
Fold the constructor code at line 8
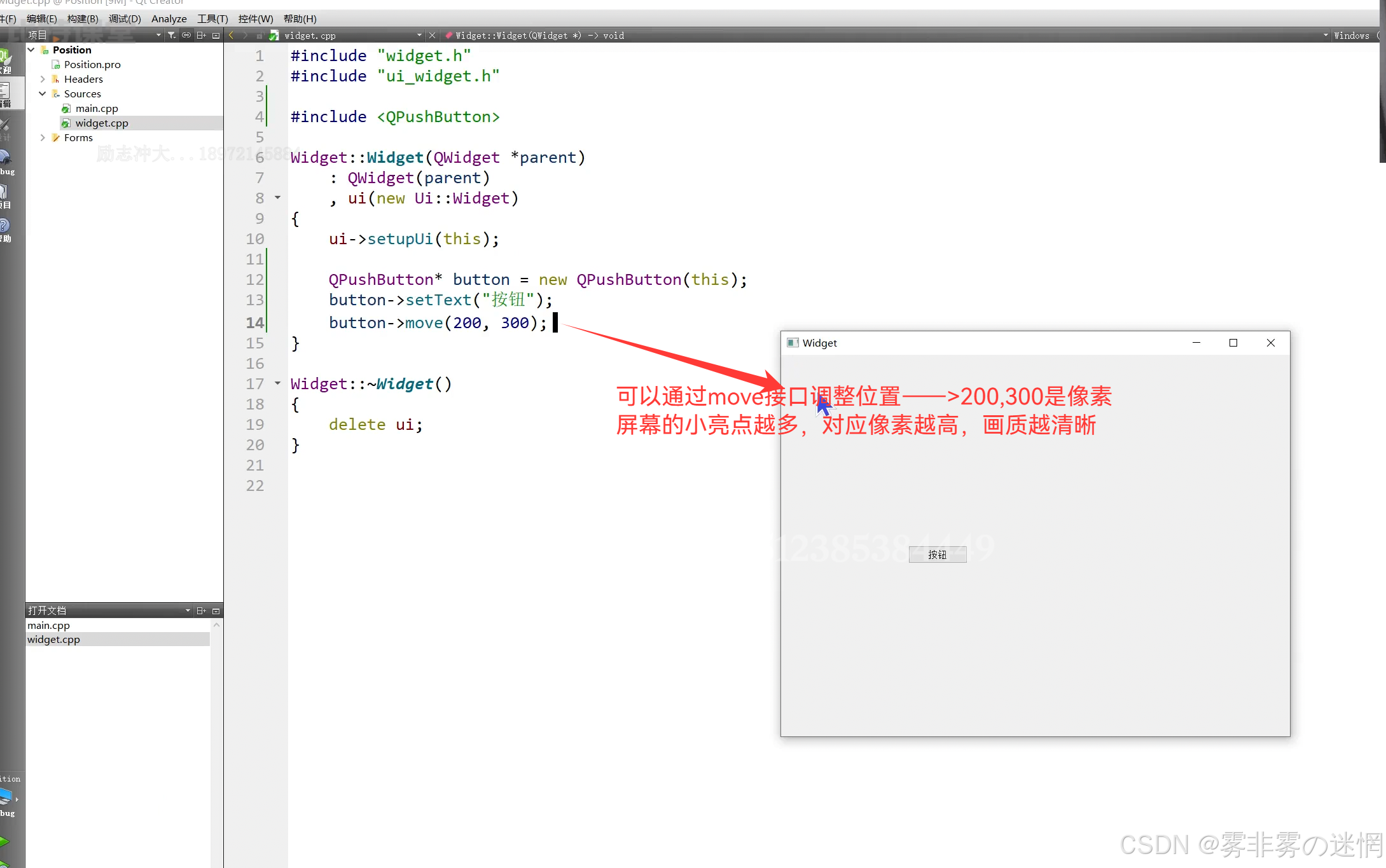tap(277, 198)
